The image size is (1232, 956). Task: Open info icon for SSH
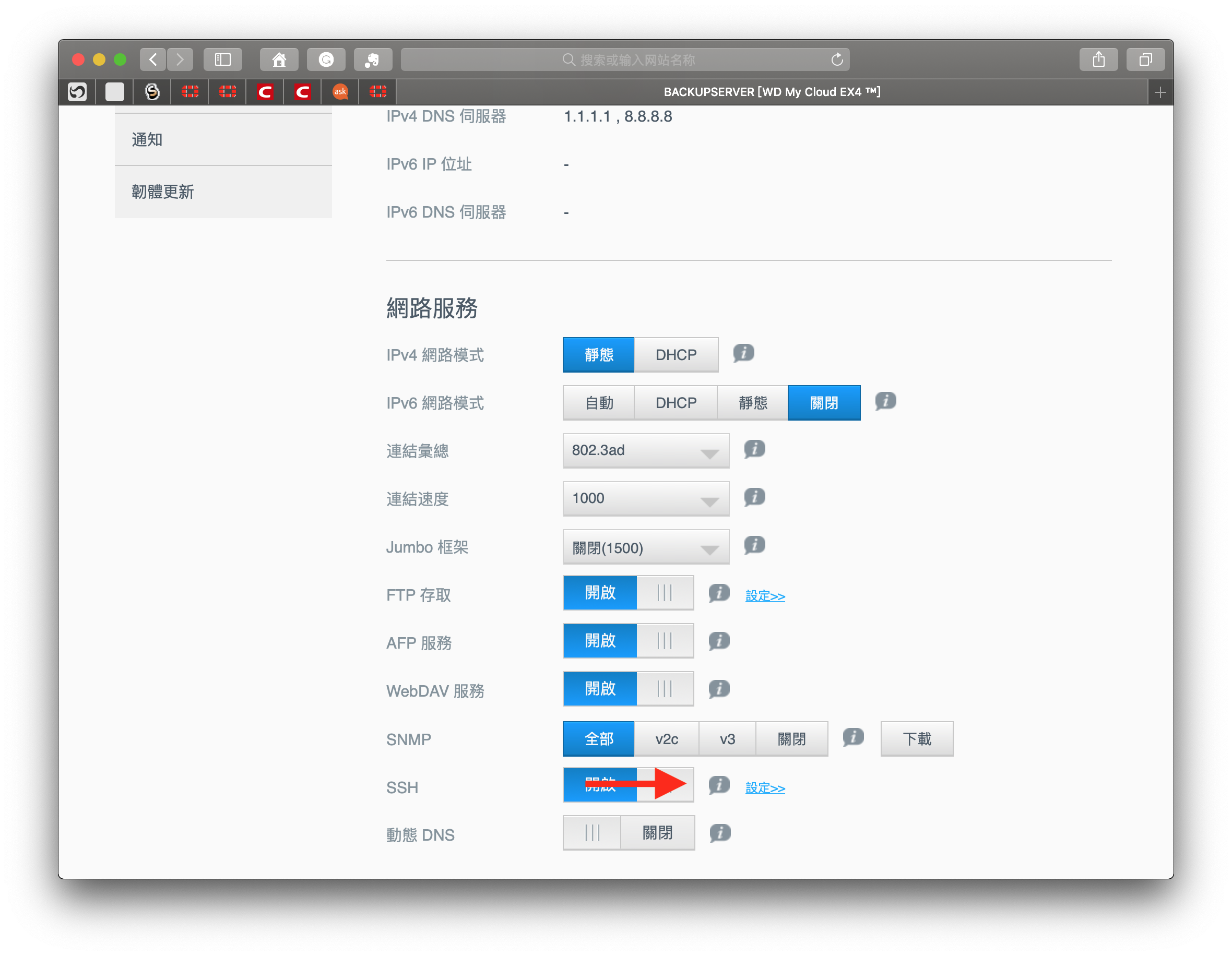pyautogui.click(x=719, y=785)
